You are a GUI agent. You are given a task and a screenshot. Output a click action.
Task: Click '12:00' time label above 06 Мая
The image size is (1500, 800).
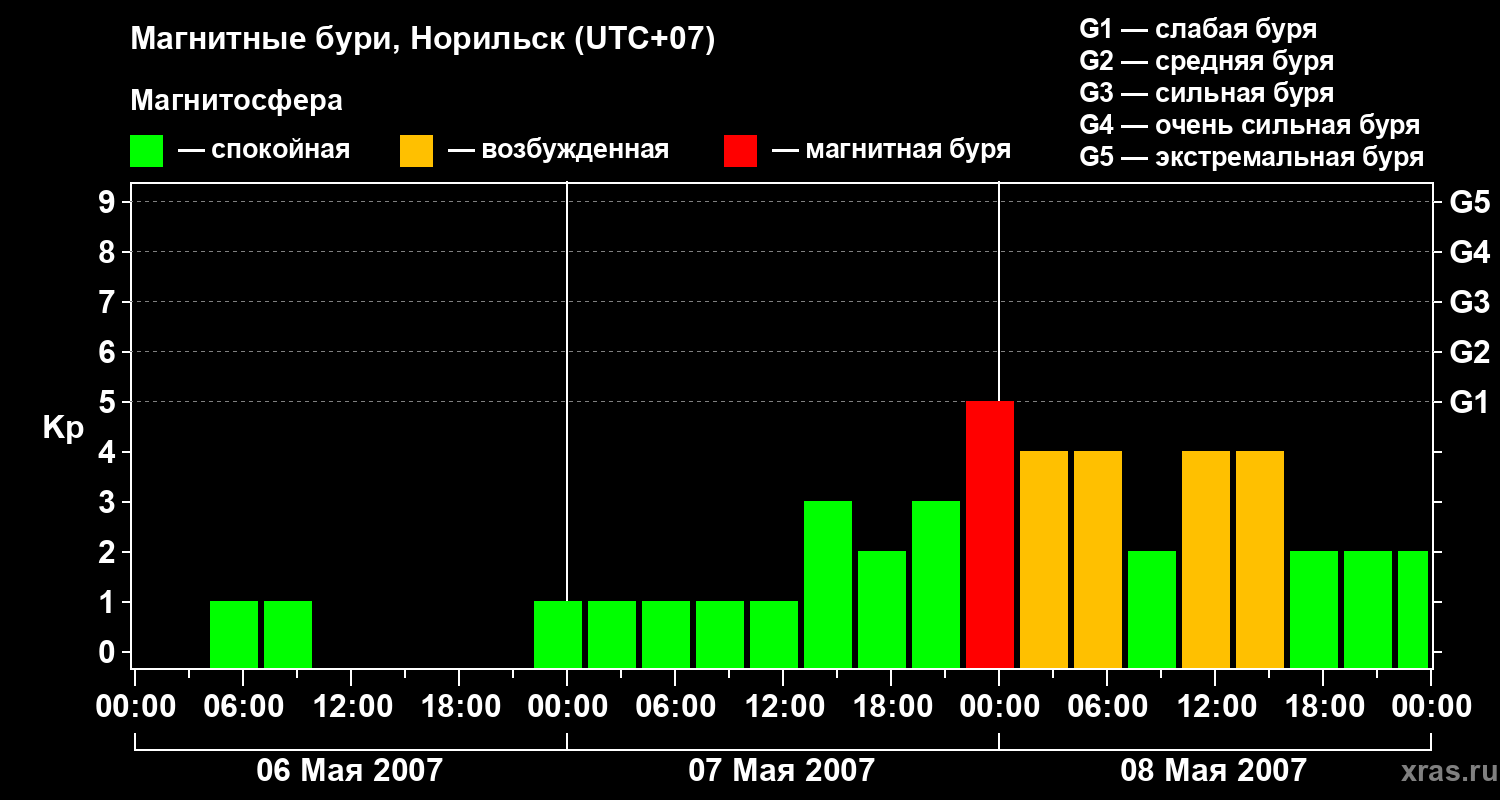coord(351,706)
